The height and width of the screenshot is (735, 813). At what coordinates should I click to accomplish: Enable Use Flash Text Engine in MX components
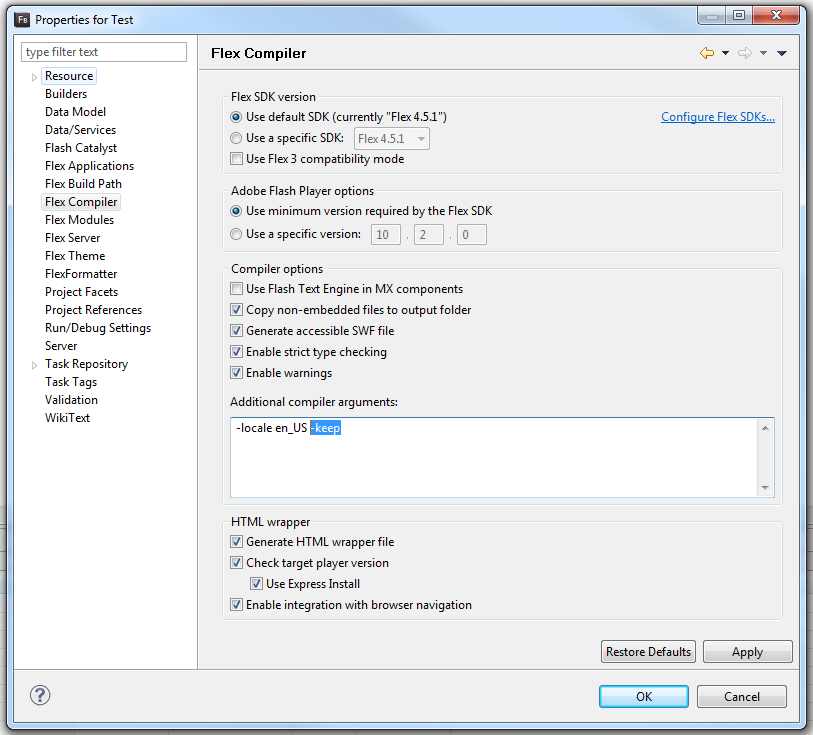pos(236,289)
